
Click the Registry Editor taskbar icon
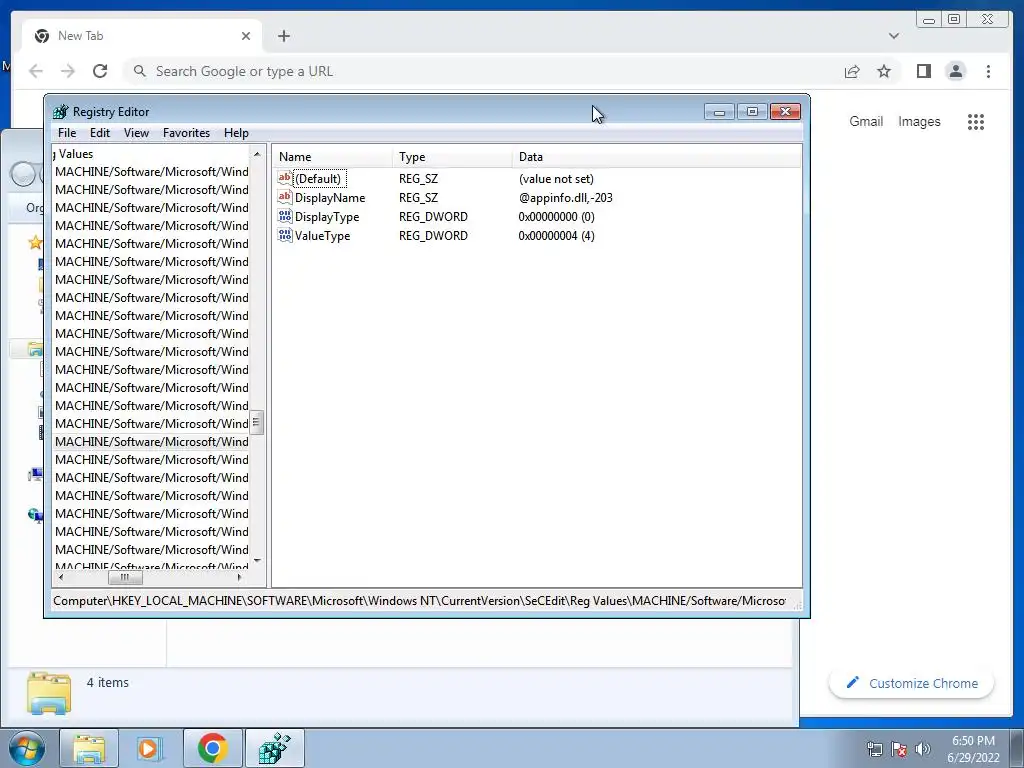pos(274,748)
